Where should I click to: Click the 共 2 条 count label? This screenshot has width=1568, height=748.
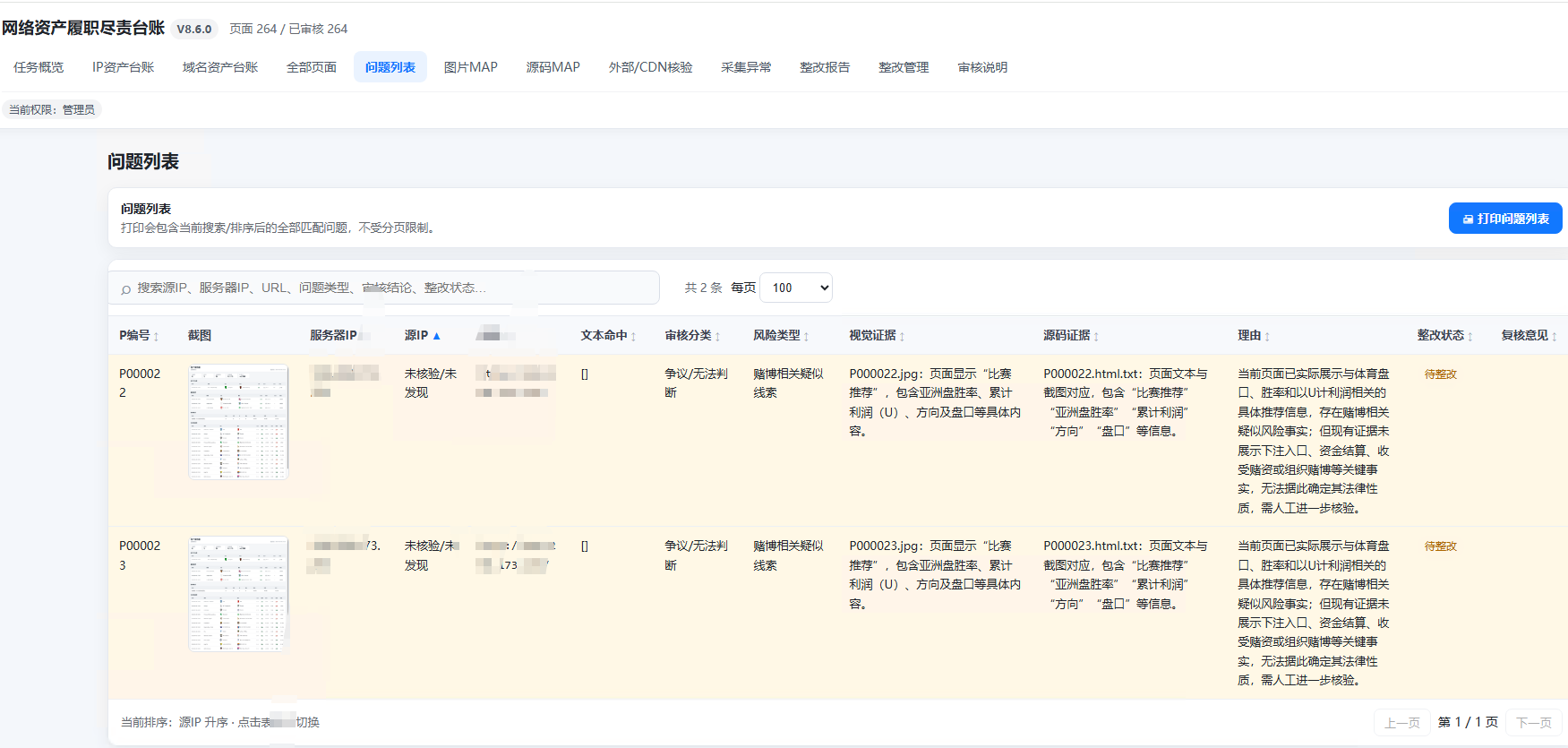click(x=704, y=288)
